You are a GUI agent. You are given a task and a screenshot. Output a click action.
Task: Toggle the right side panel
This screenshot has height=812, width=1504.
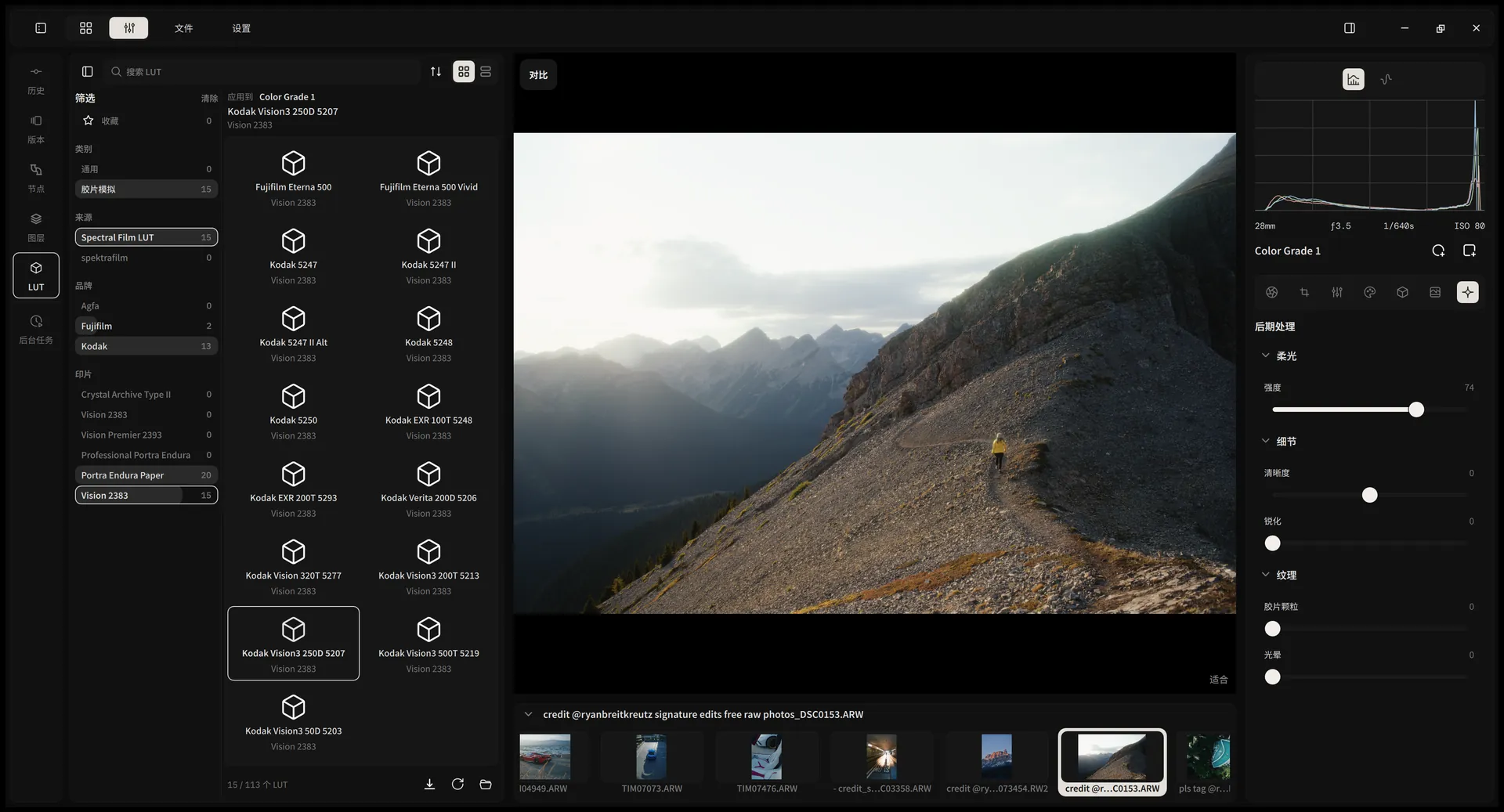point(1349,28)
